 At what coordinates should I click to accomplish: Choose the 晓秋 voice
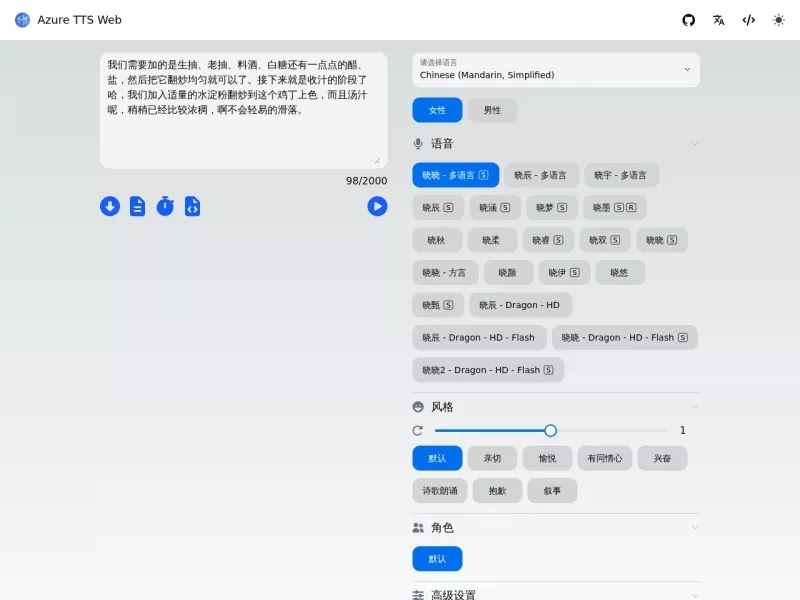coord(437,240)
